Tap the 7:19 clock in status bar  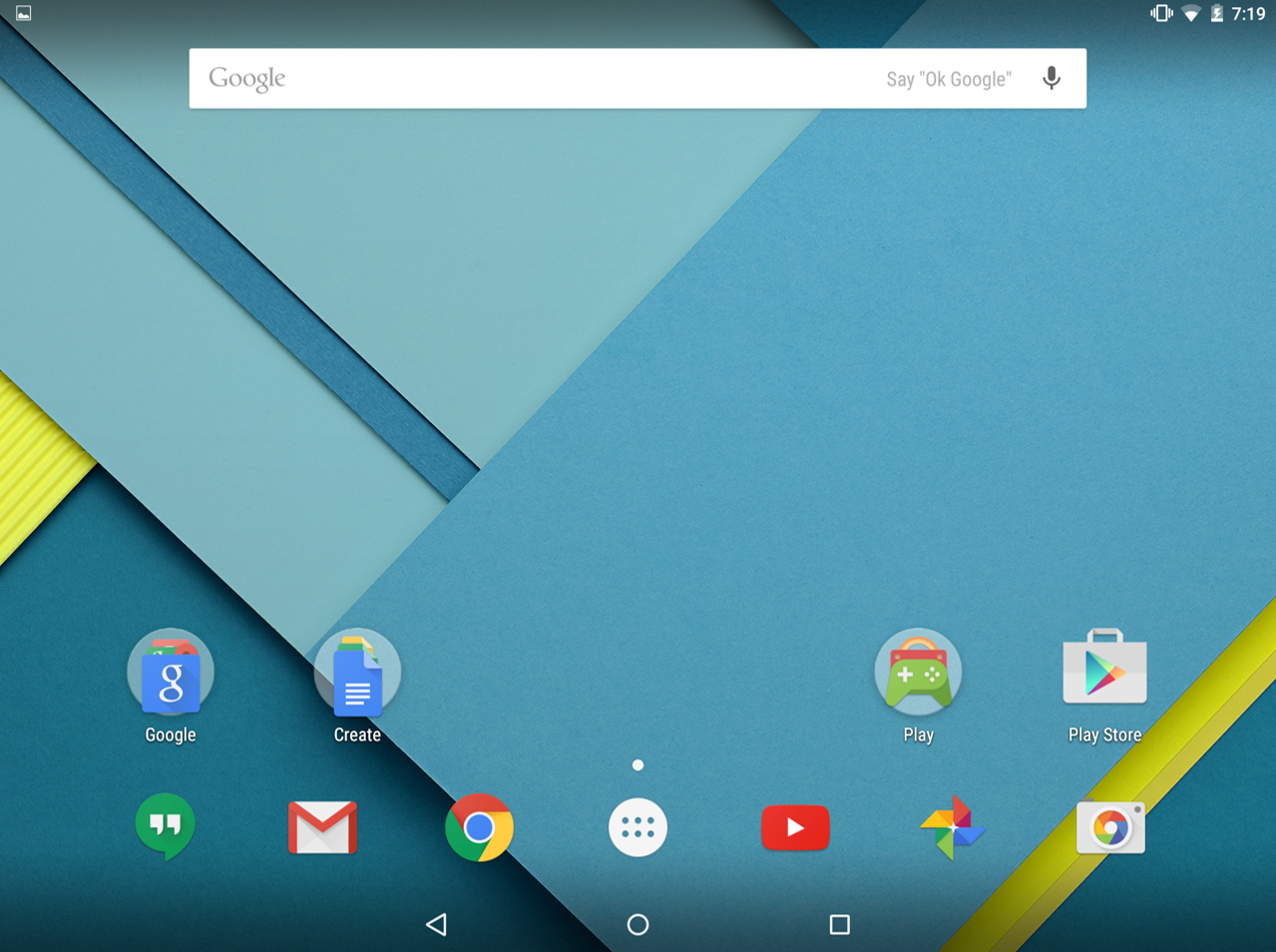(x=1248, y=14)
